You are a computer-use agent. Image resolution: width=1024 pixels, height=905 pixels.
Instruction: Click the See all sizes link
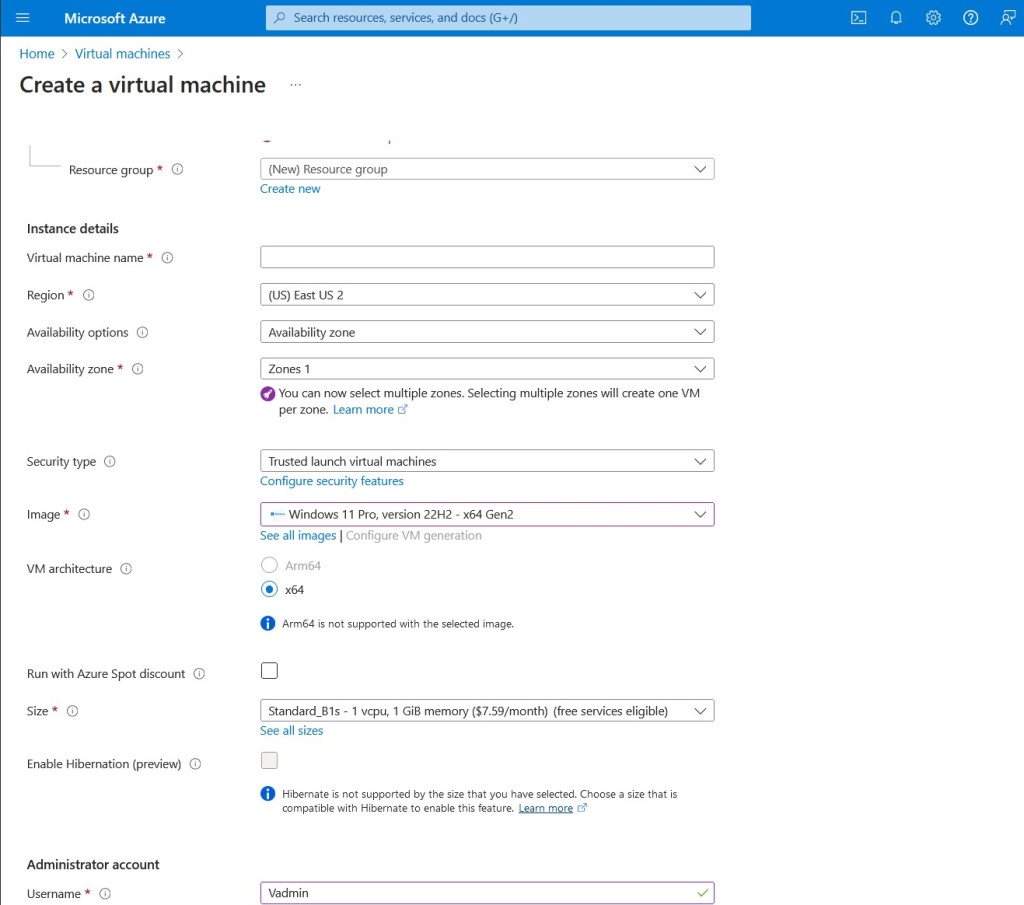coord(291,731)
